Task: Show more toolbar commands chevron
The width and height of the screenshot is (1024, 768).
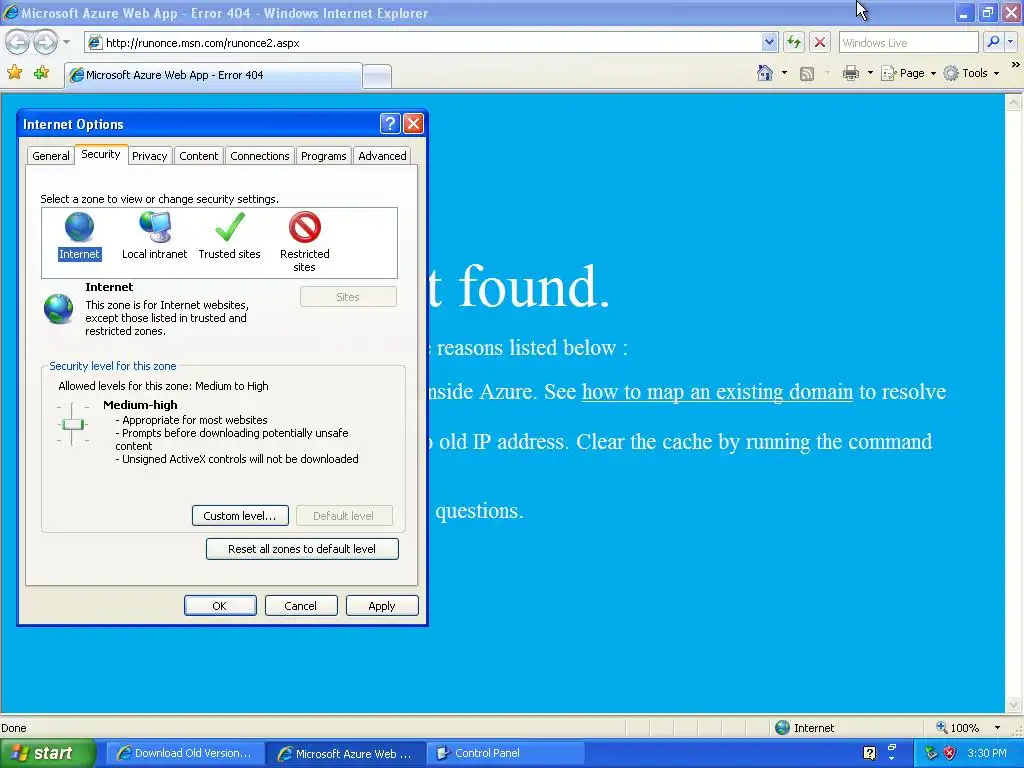Action: click(1016, 65)
